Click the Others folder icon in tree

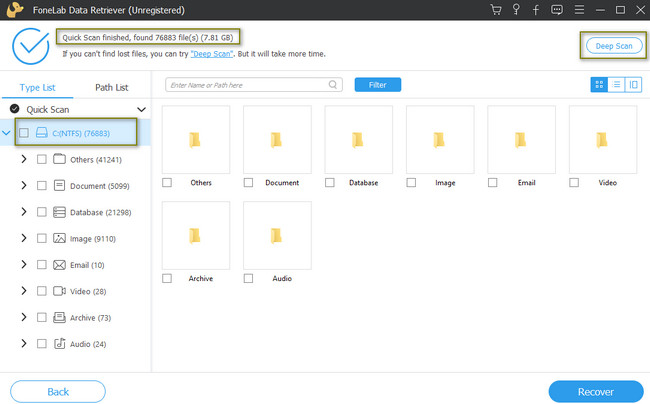pos(59,159)
